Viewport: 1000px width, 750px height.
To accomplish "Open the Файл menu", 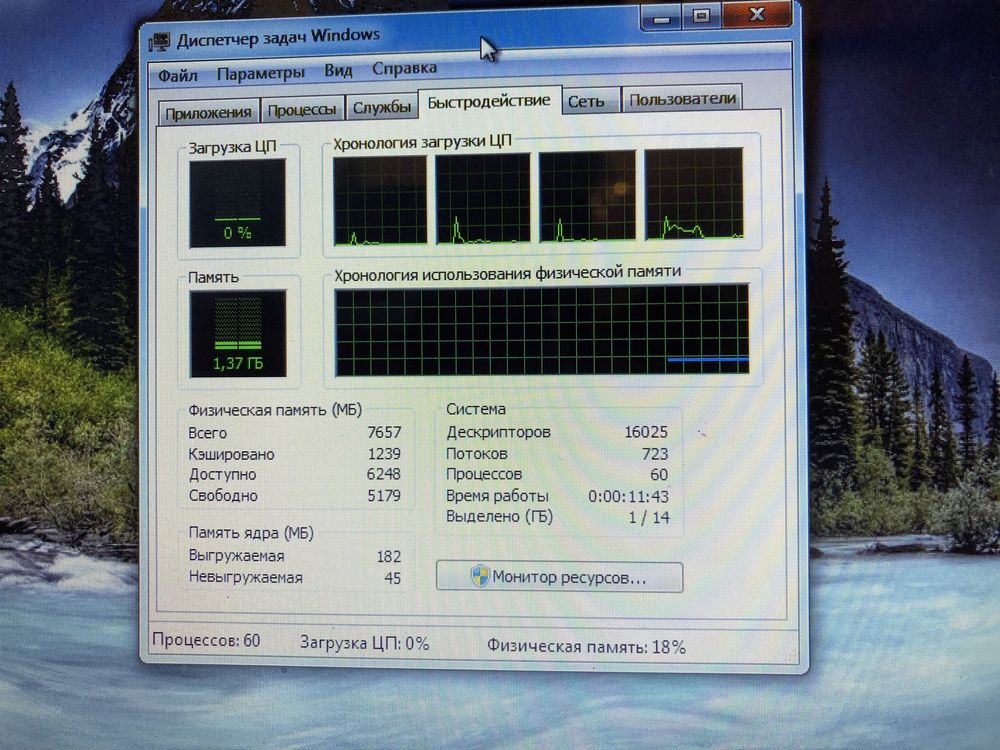I will click(x=178, y=75).
